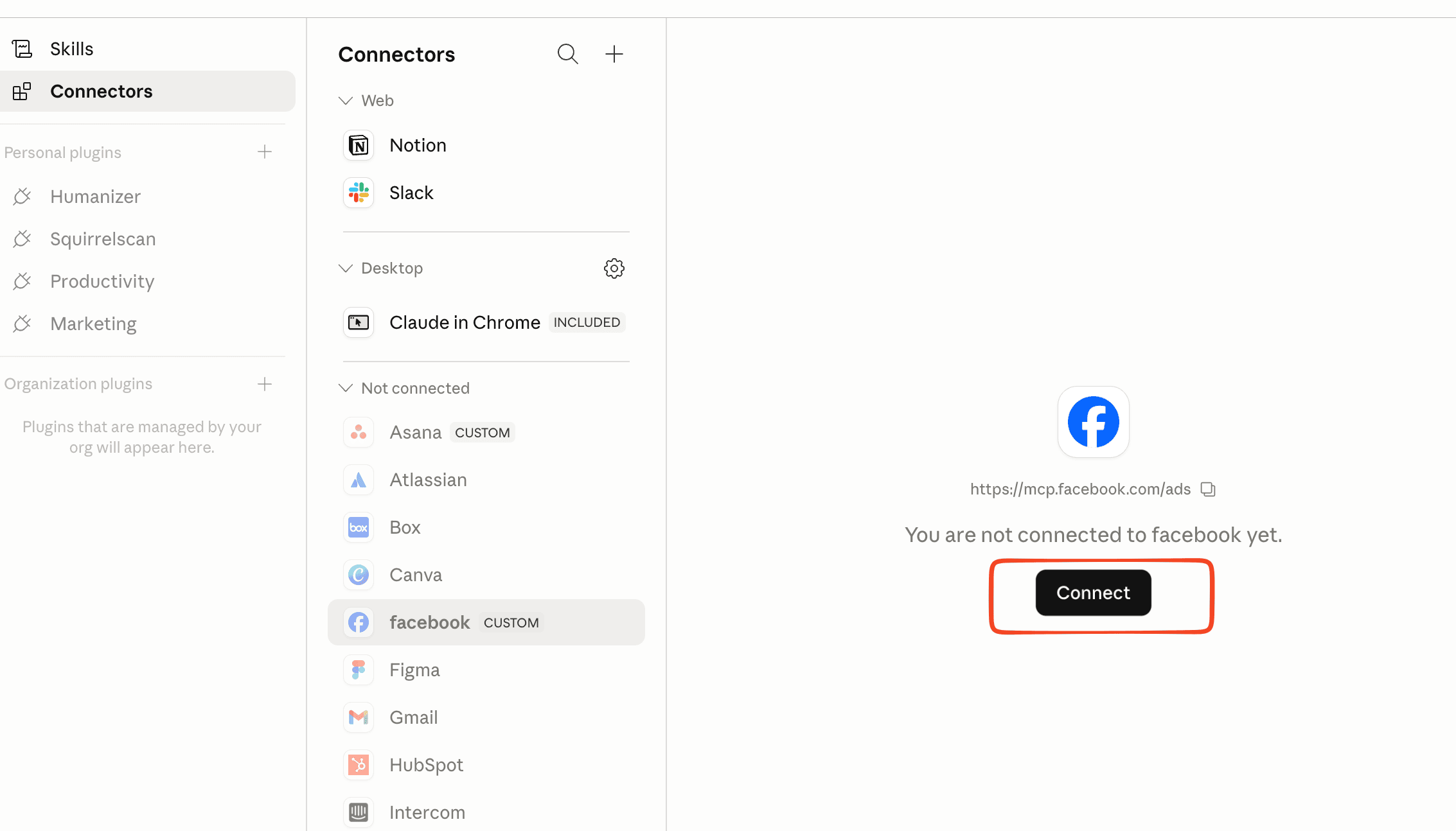Open the Productivity plugin

(x=143, y=281)
